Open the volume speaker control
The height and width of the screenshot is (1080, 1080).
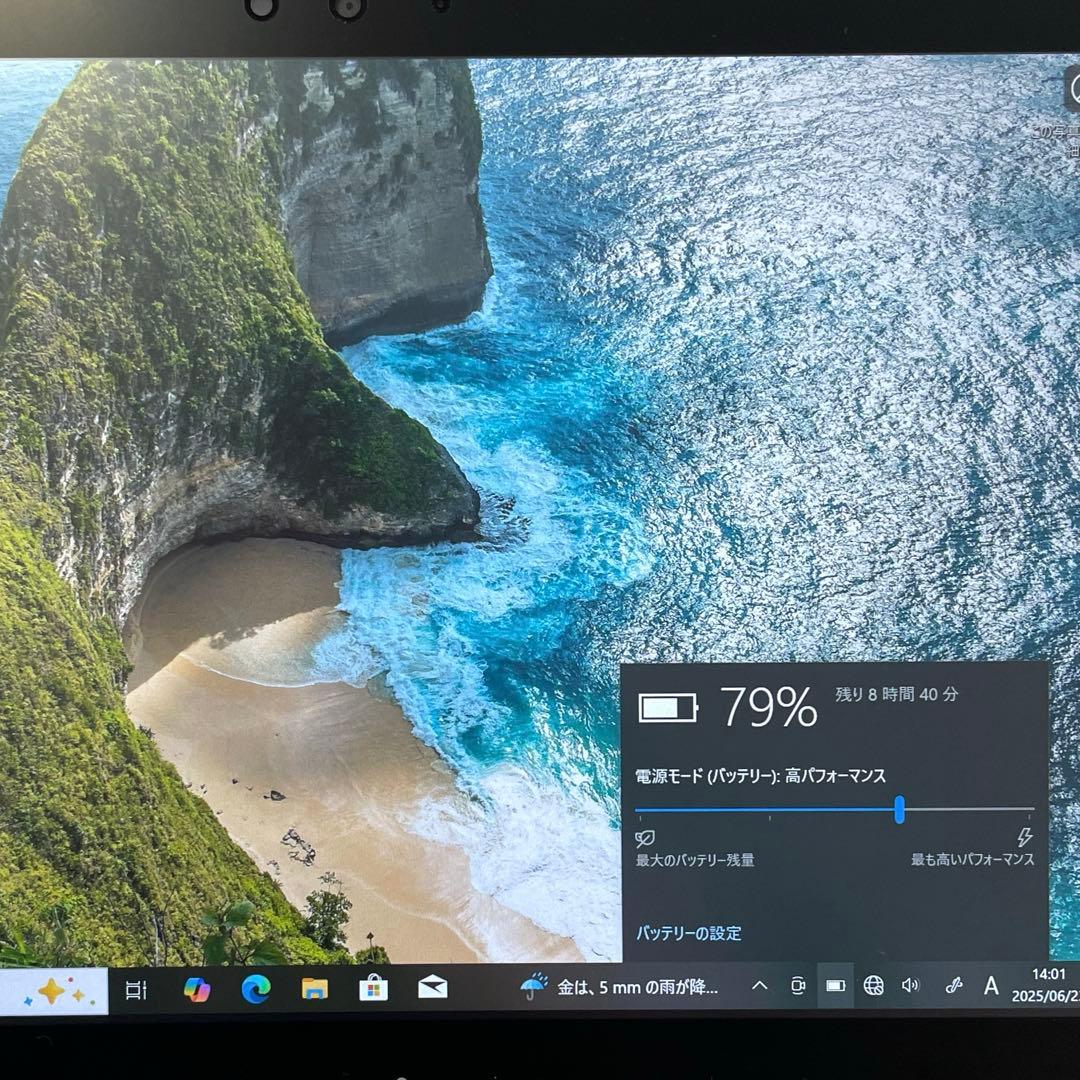click(910, 986)
